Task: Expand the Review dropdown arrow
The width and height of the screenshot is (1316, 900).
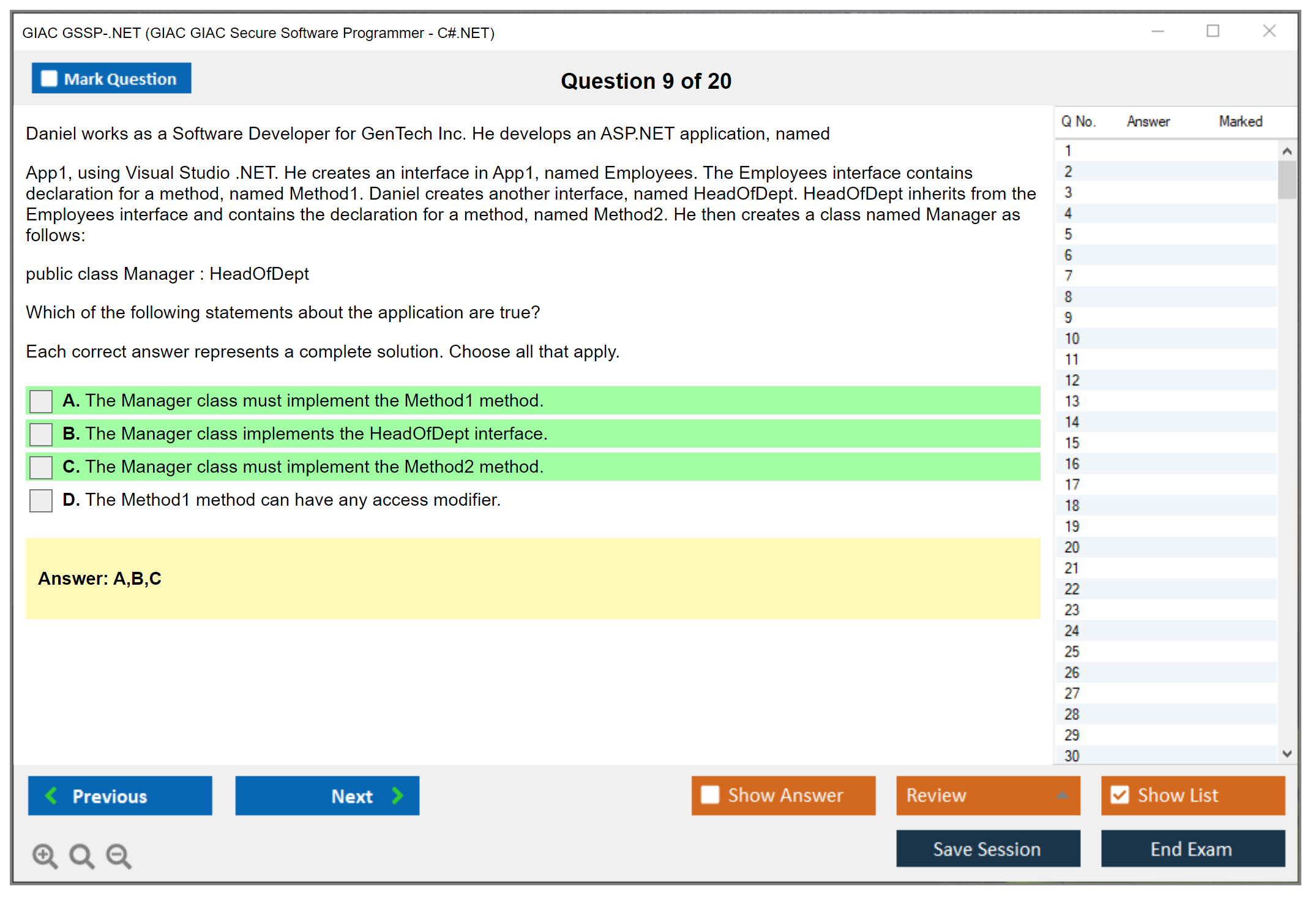Action: [x=1062, y=795]
